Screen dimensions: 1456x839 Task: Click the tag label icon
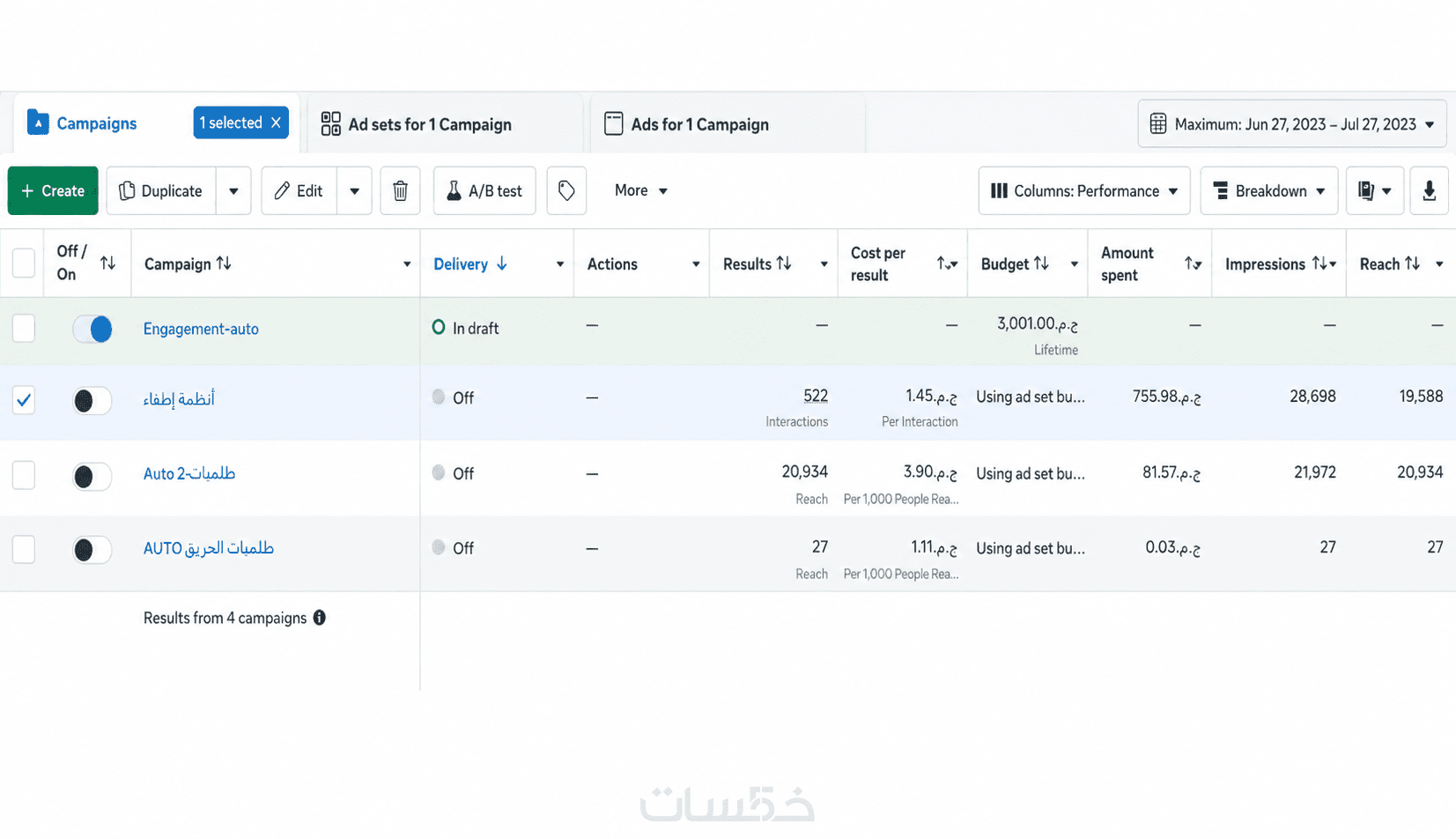click(566, 190)
